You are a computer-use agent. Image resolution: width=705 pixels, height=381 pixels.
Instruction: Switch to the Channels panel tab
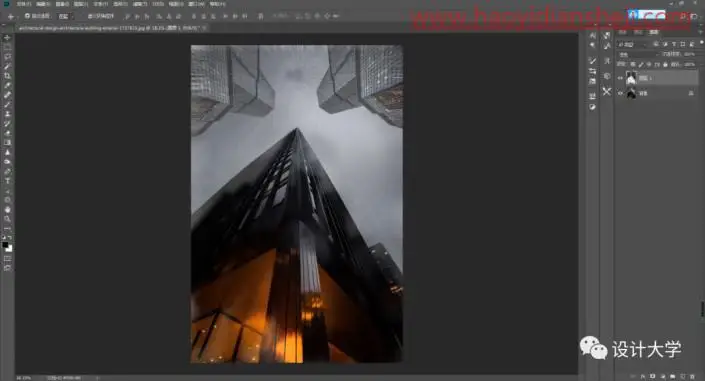pos(638,32)
